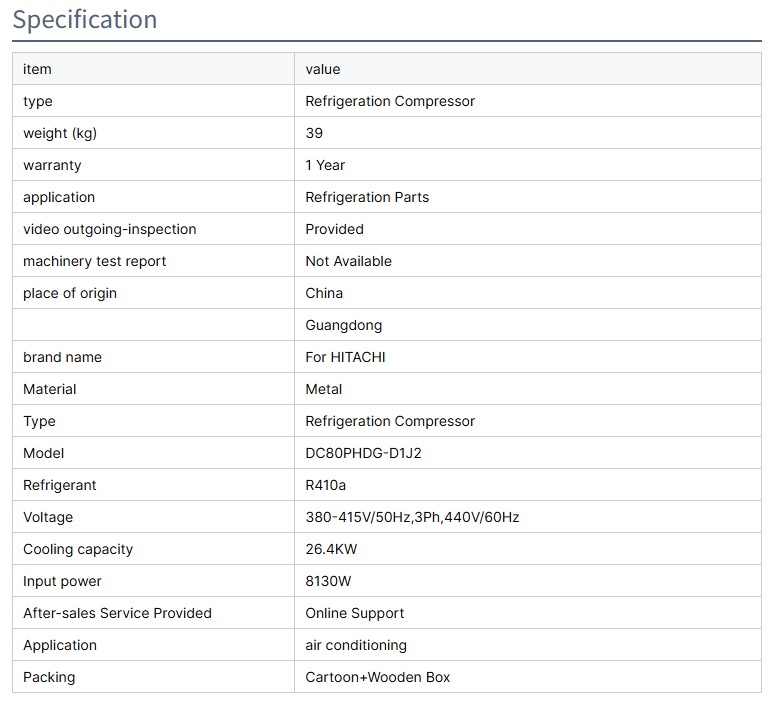Select the weight value 39

point(314,133)
